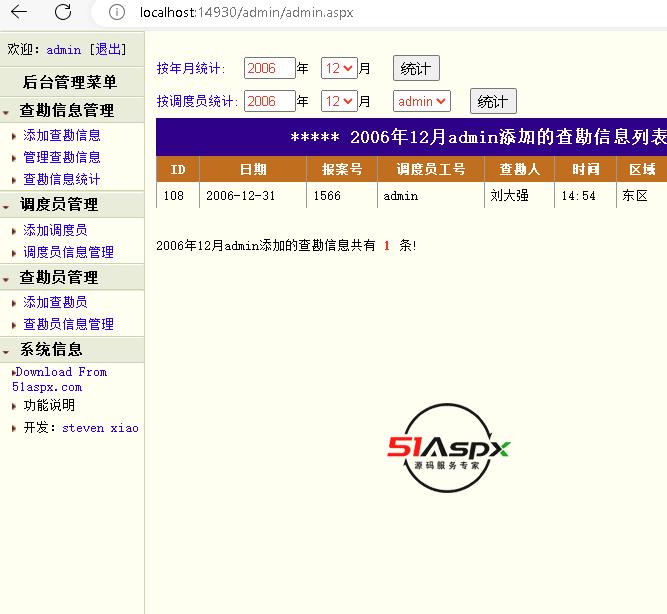This screenshot has width=667, height=614.
Task: Collapse the 查勘信息管理 menu section
Action: point(66,110)
